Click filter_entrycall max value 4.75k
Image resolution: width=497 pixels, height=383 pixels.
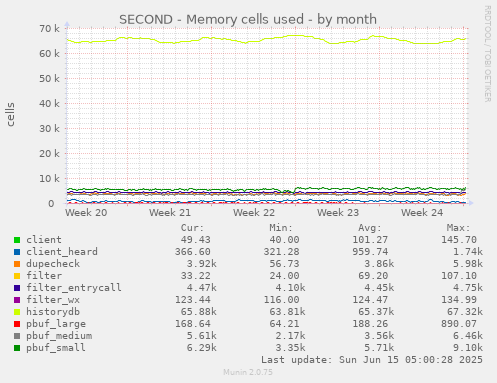(x=468, y=288)
